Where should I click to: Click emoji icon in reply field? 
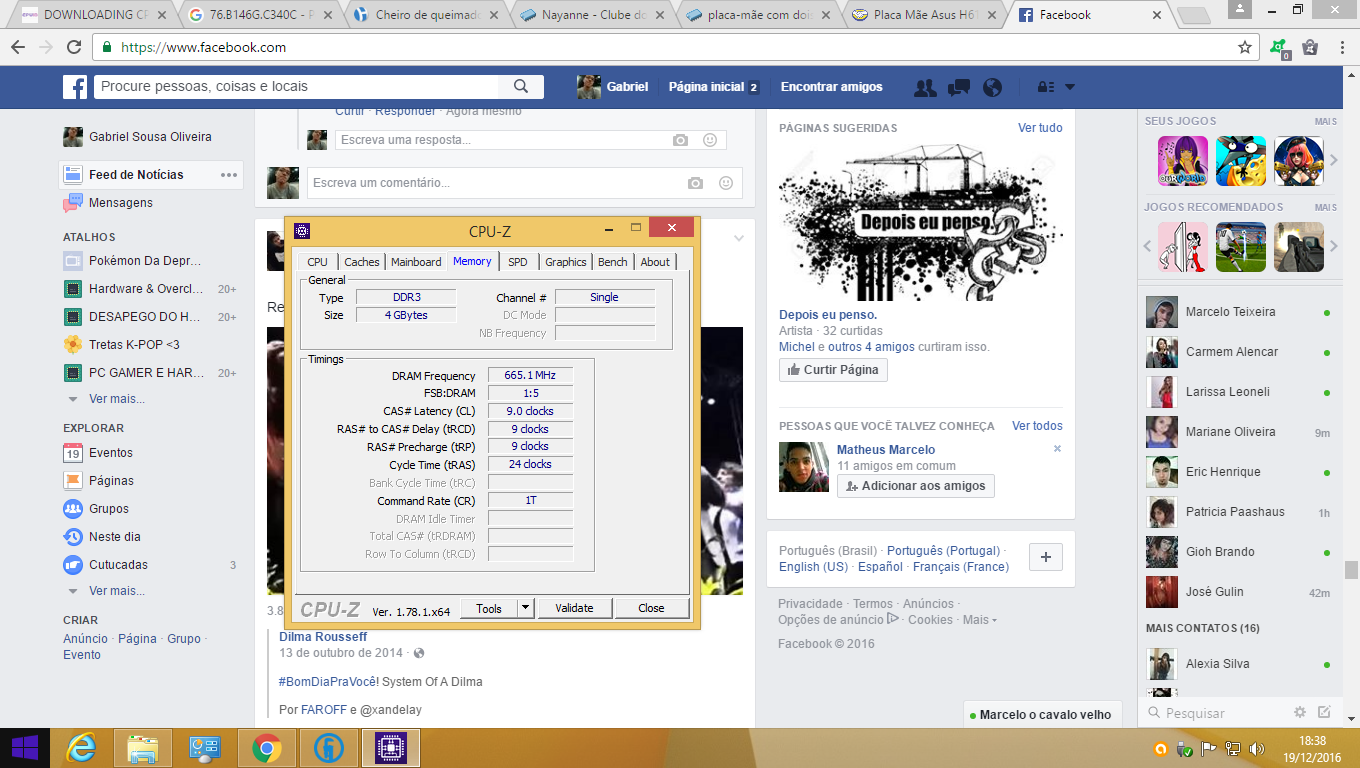[710, 140]
